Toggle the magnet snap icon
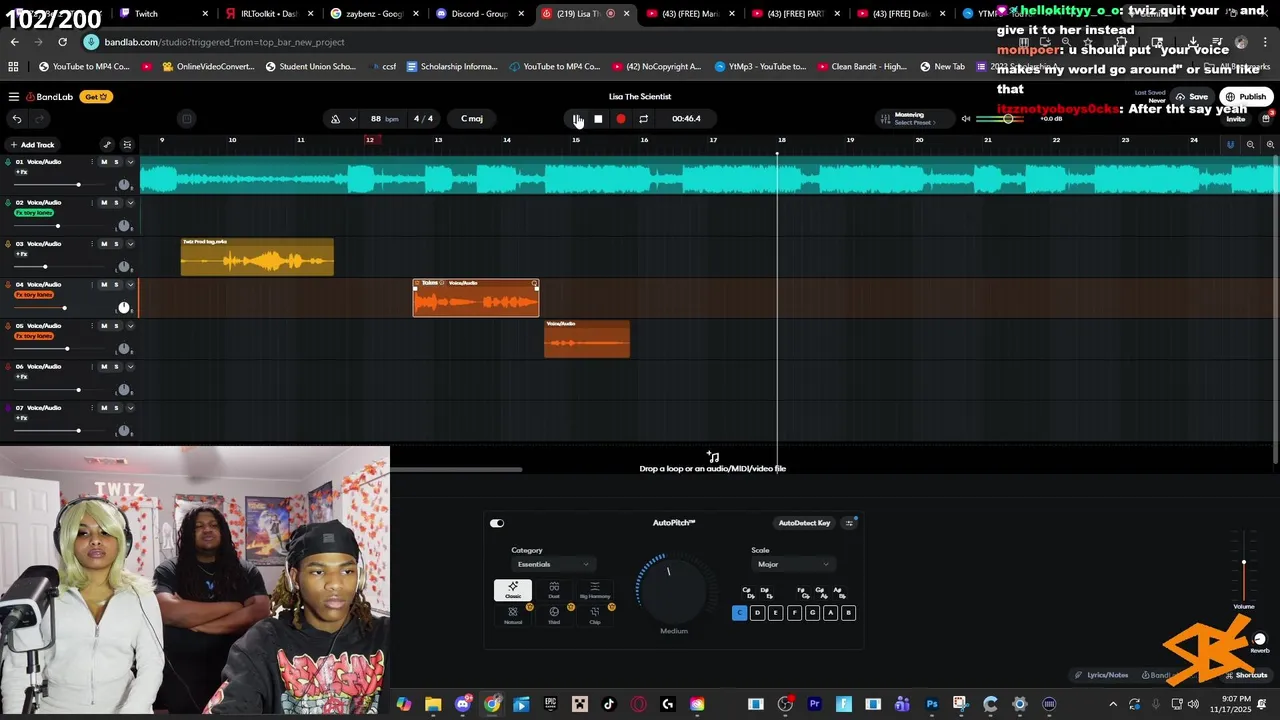Viewport: 1280px width, 720px height. tap(1230, 145)
